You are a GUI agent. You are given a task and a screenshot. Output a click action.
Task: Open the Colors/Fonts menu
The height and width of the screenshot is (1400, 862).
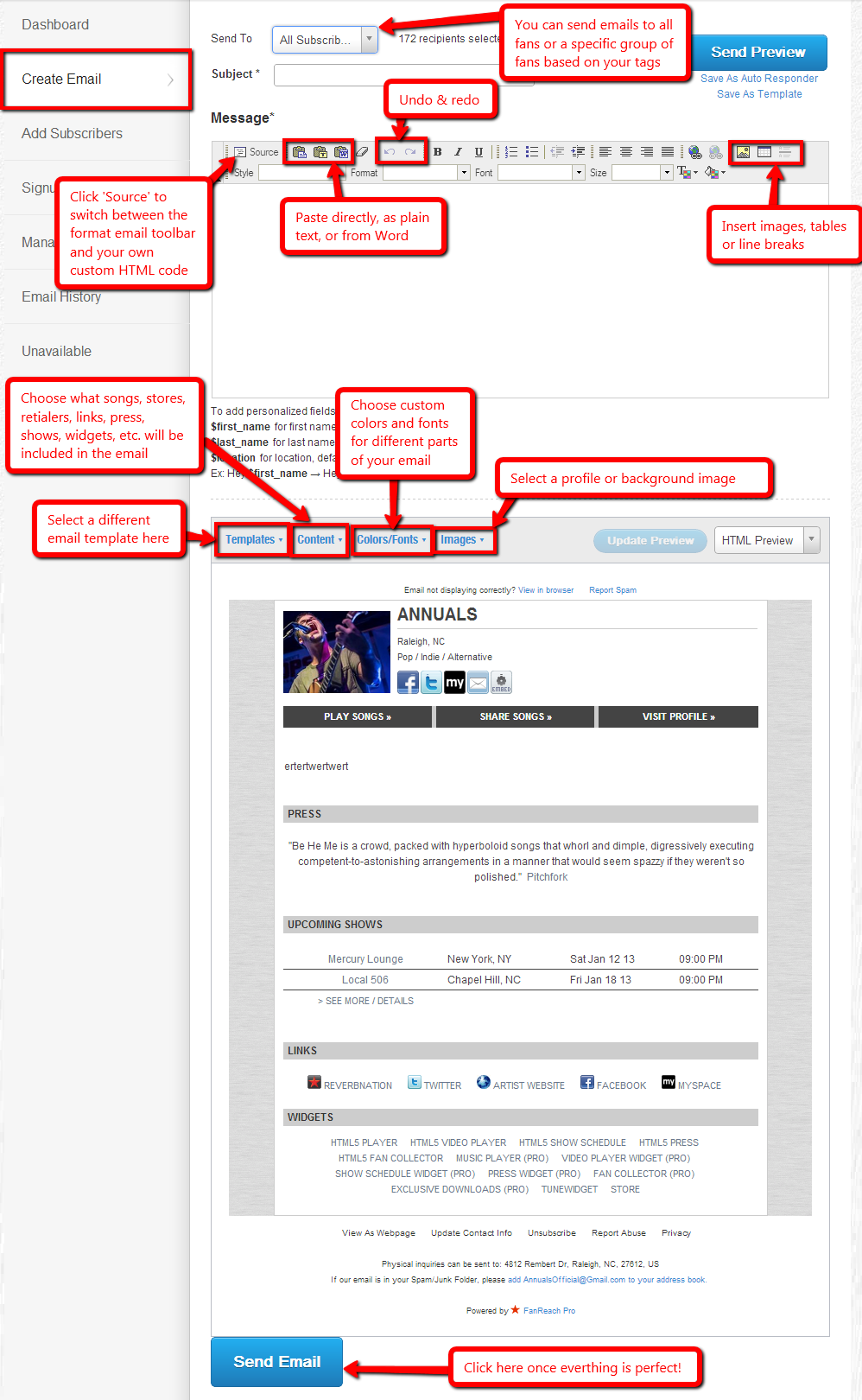pyautogui.click(x=390, y=540)
